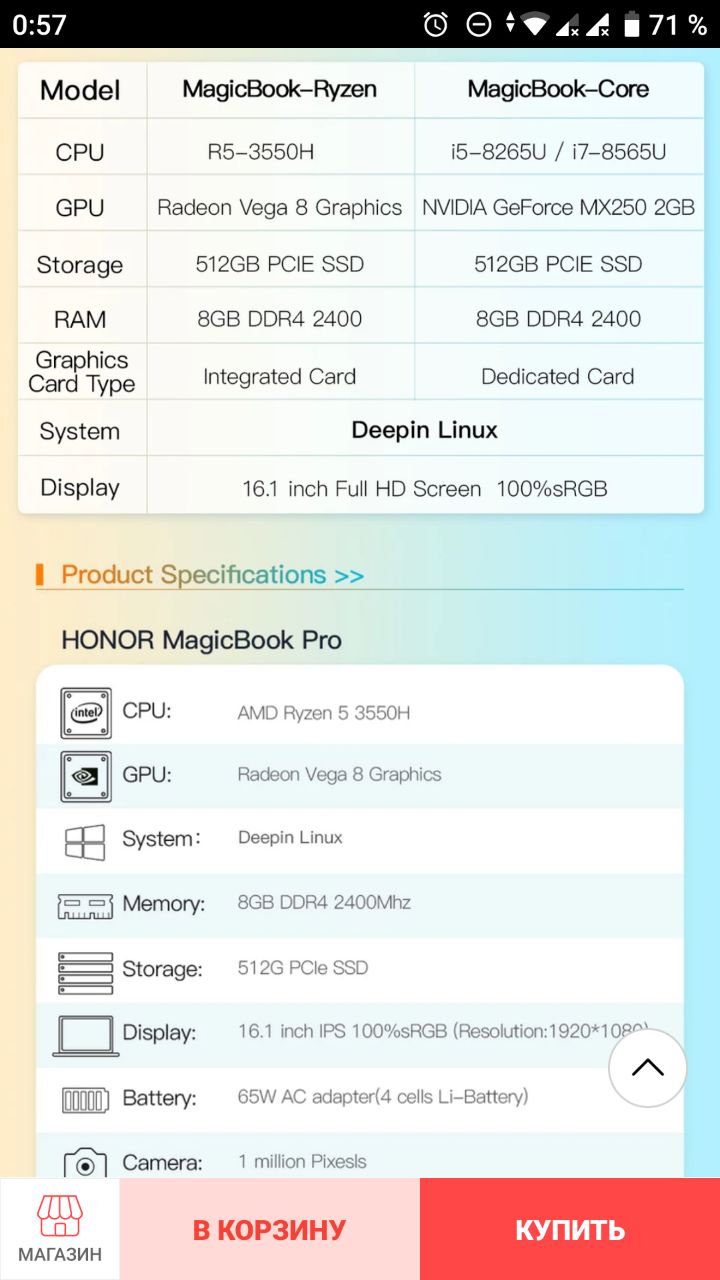Tap the NVIDIA GPU chip icon
The height and width of the screenshot is (1280, 720).
pyautogui.click(x=86, y=776)
